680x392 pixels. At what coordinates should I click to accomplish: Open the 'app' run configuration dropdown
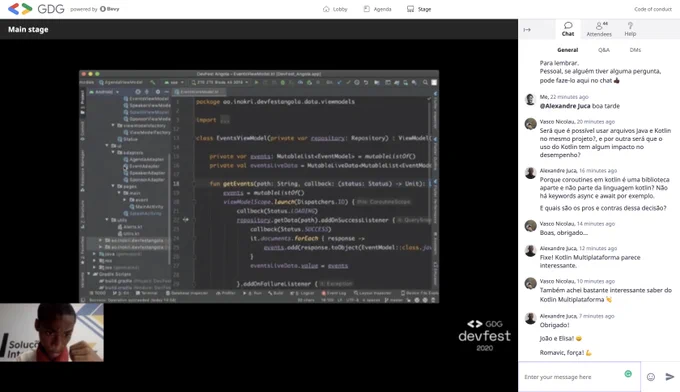tap(174, 82)
